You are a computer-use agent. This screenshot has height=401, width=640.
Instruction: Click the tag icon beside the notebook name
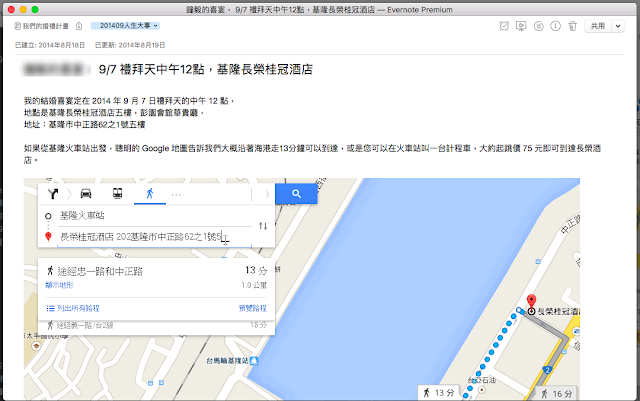click(x=79, y=26)
